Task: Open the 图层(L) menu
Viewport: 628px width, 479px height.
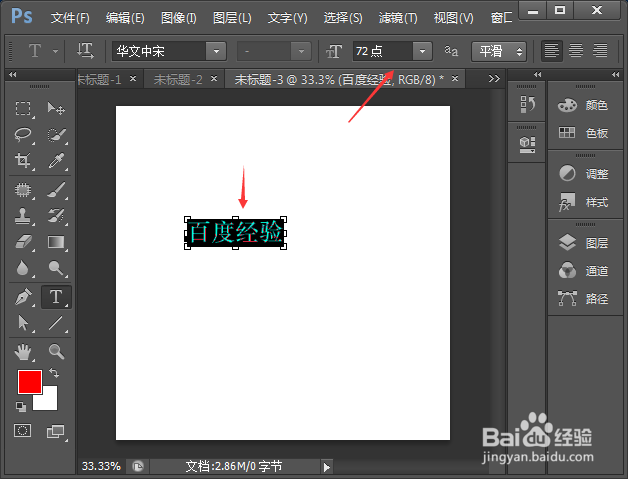Action: (x=232, y=18)
